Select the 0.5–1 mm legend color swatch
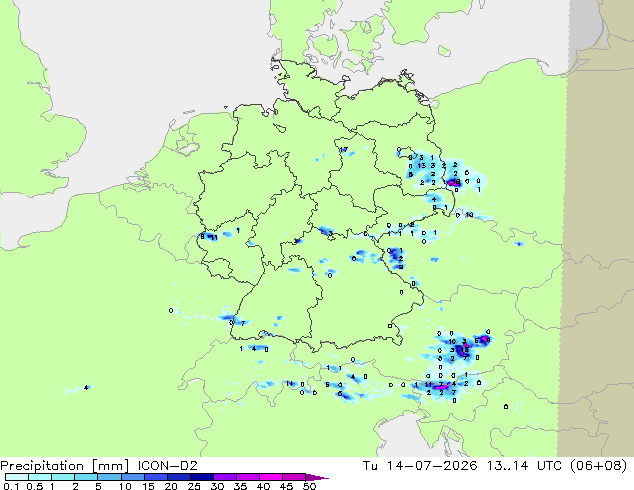This screenshot has height=490, width=634. [40, 477]
